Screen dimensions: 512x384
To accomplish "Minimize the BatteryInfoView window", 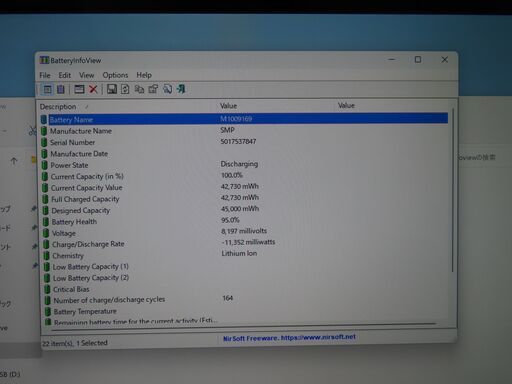I will point(392,60).
